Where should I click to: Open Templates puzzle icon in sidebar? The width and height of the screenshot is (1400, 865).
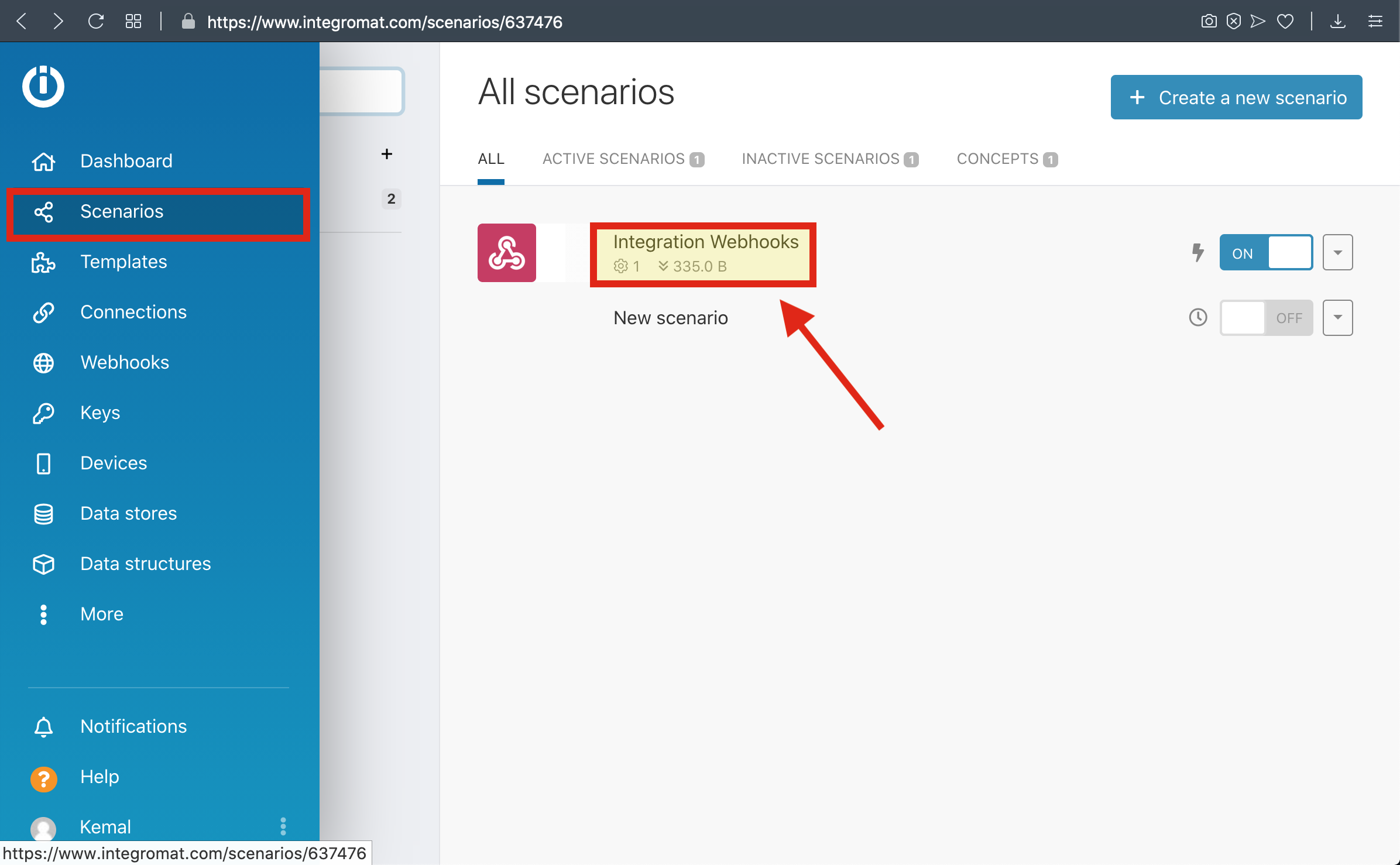pos(43,262)
